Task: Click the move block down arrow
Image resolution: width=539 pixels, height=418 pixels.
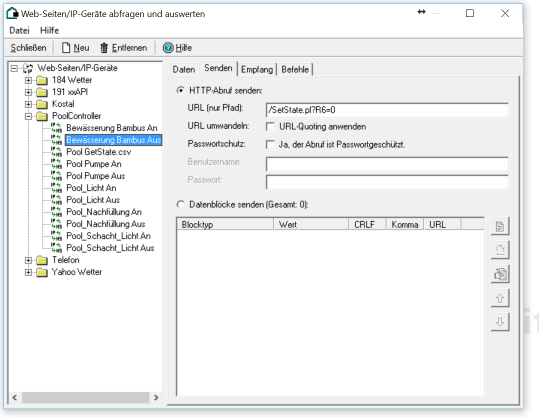Action: click(x=500, y=322)
